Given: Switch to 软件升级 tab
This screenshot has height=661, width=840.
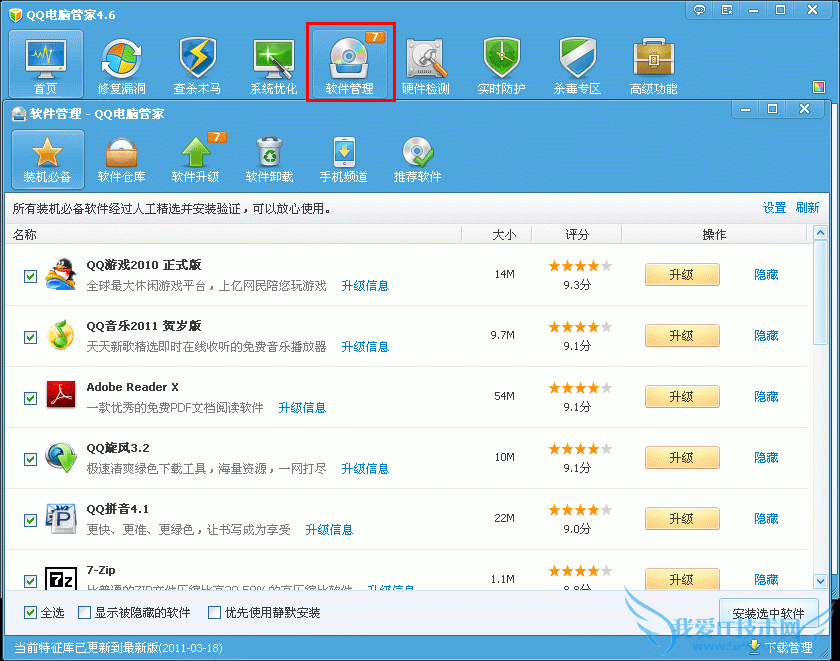Looking at the screenshot, I should (x=196, y=159).
